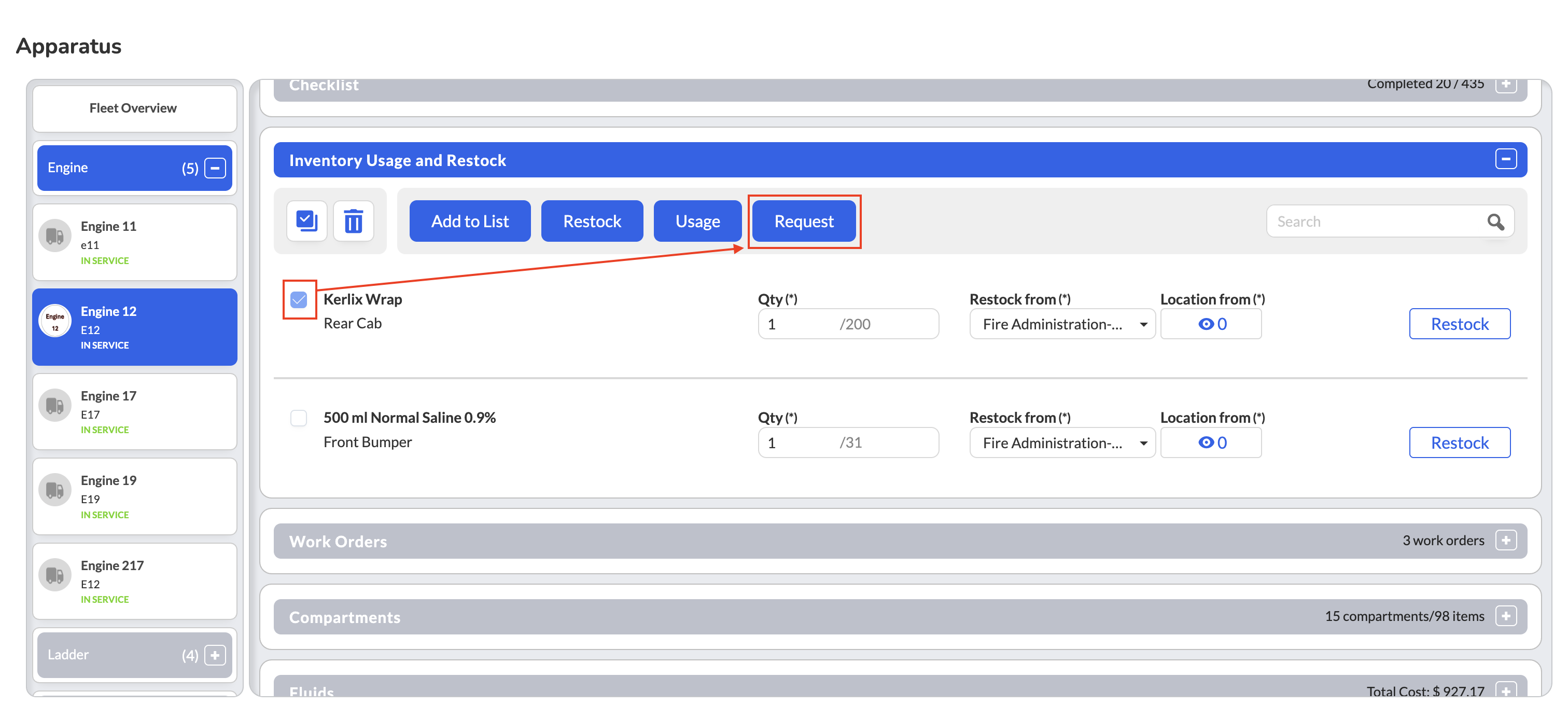Click the Kerlix Wrap Qty field
Screen dimensions: 1568x719
[x=848, y=324]
